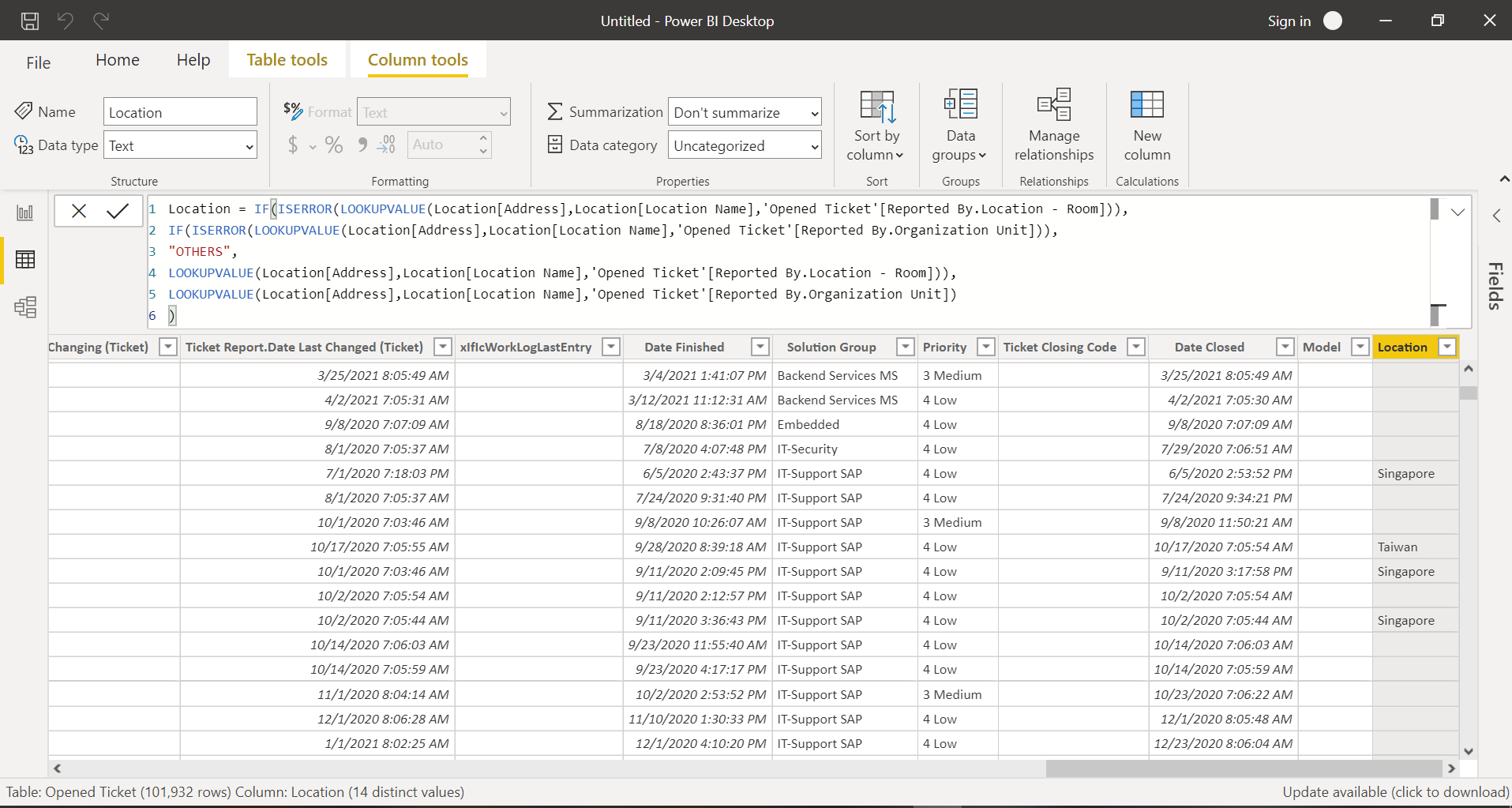Screen dimensions: 1512x808
Task: Switch to the Home tab
Action: 118,60
